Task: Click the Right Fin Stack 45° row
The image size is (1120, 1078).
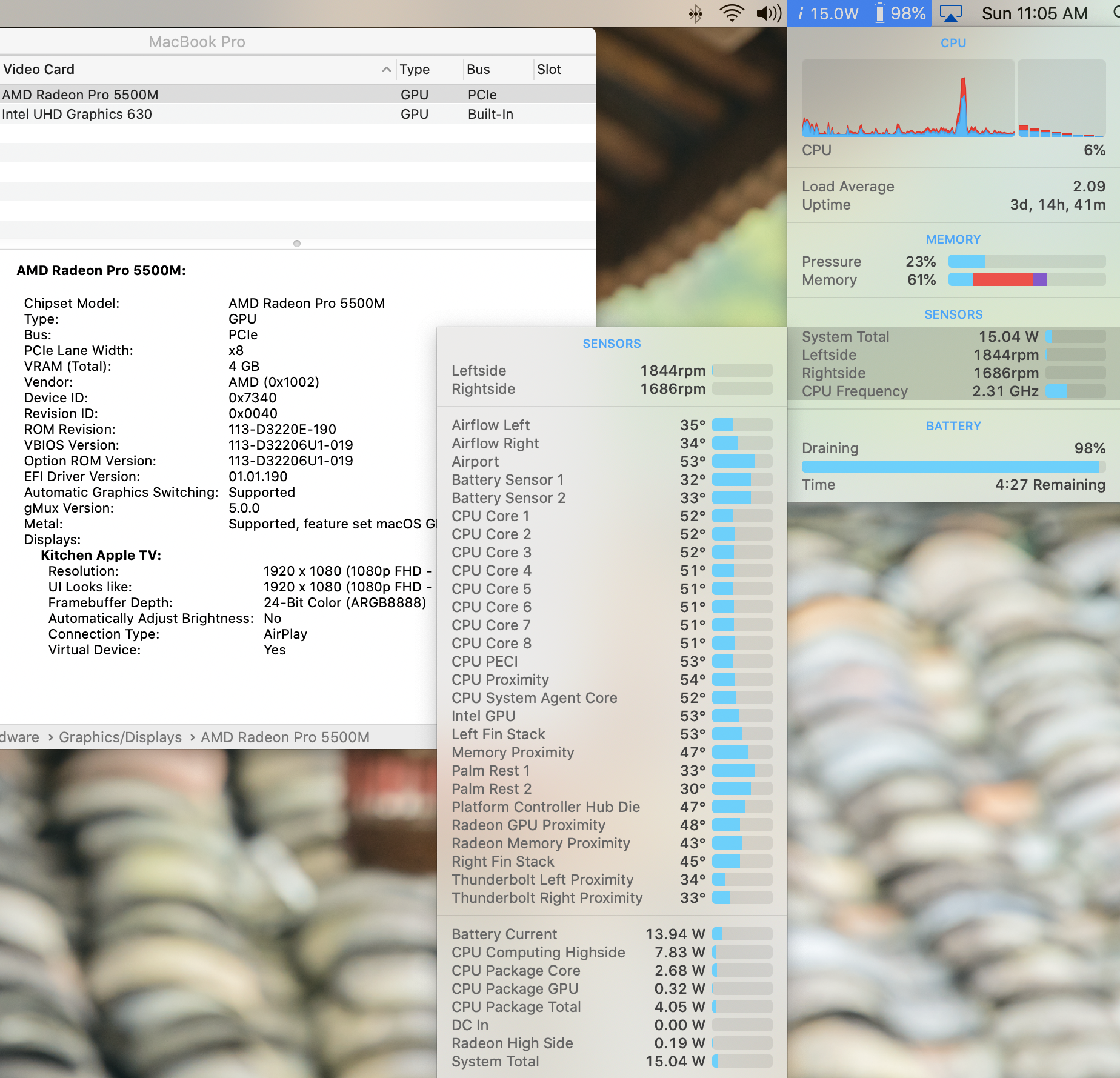Action: [x=612, y=861]
